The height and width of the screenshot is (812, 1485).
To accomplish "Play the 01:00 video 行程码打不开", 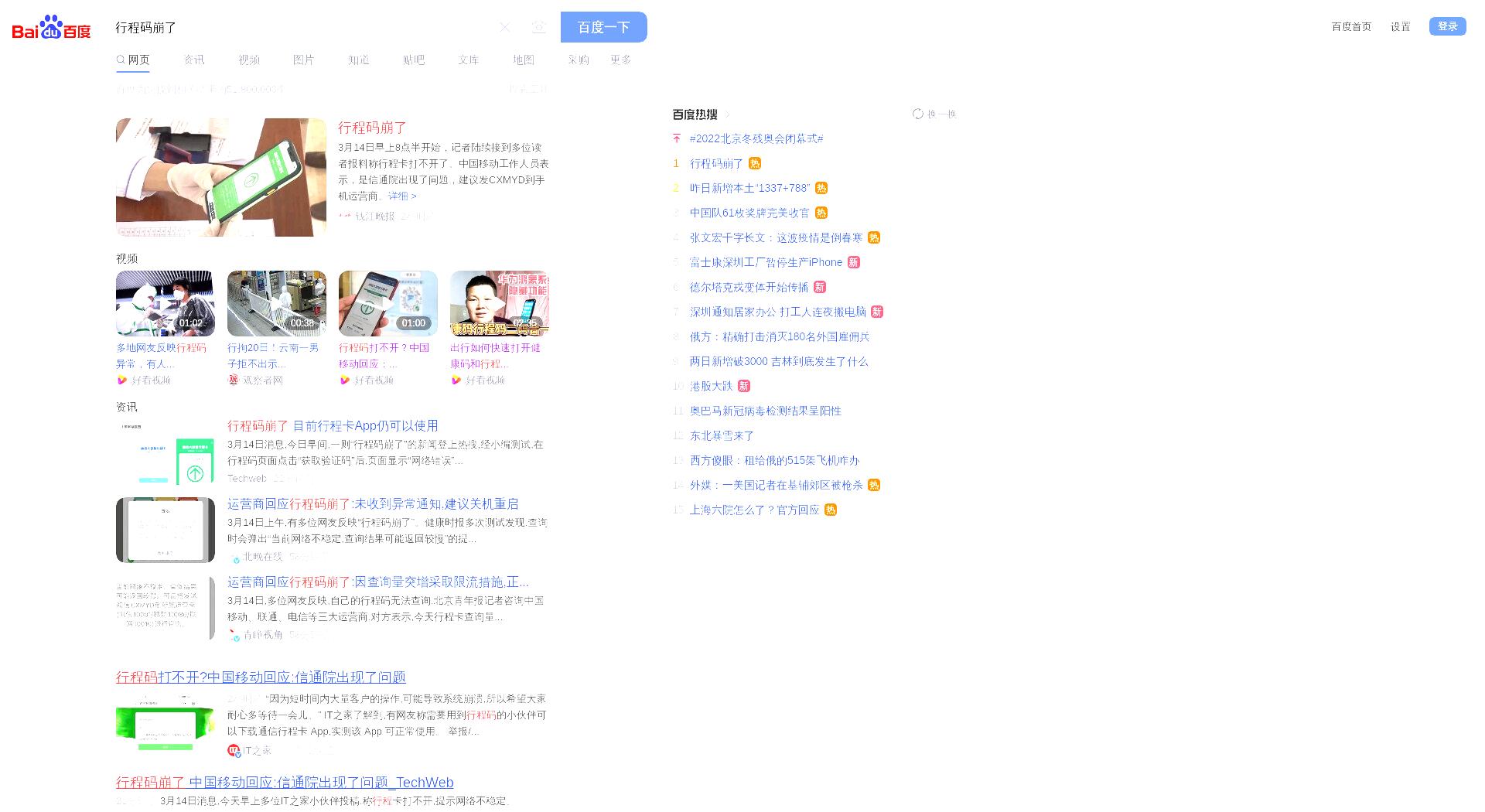I will pos(388,303).
